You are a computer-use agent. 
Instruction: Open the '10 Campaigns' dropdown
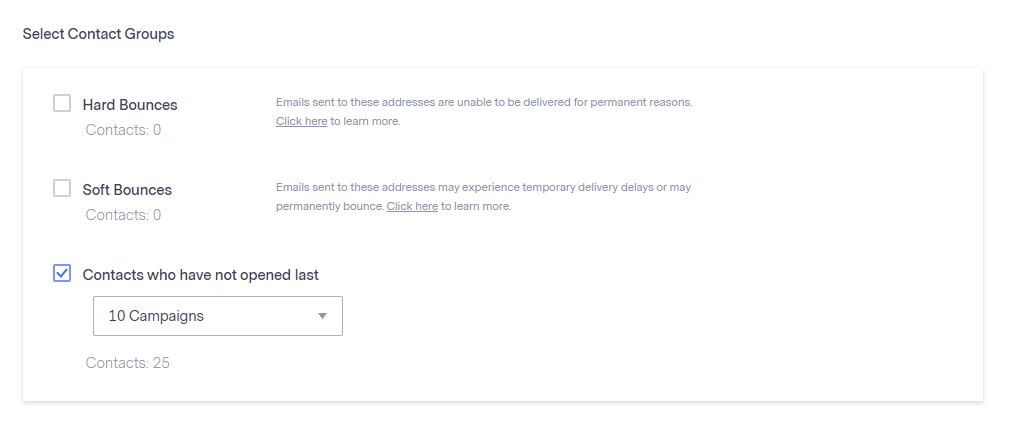click(x=217, y=316)
